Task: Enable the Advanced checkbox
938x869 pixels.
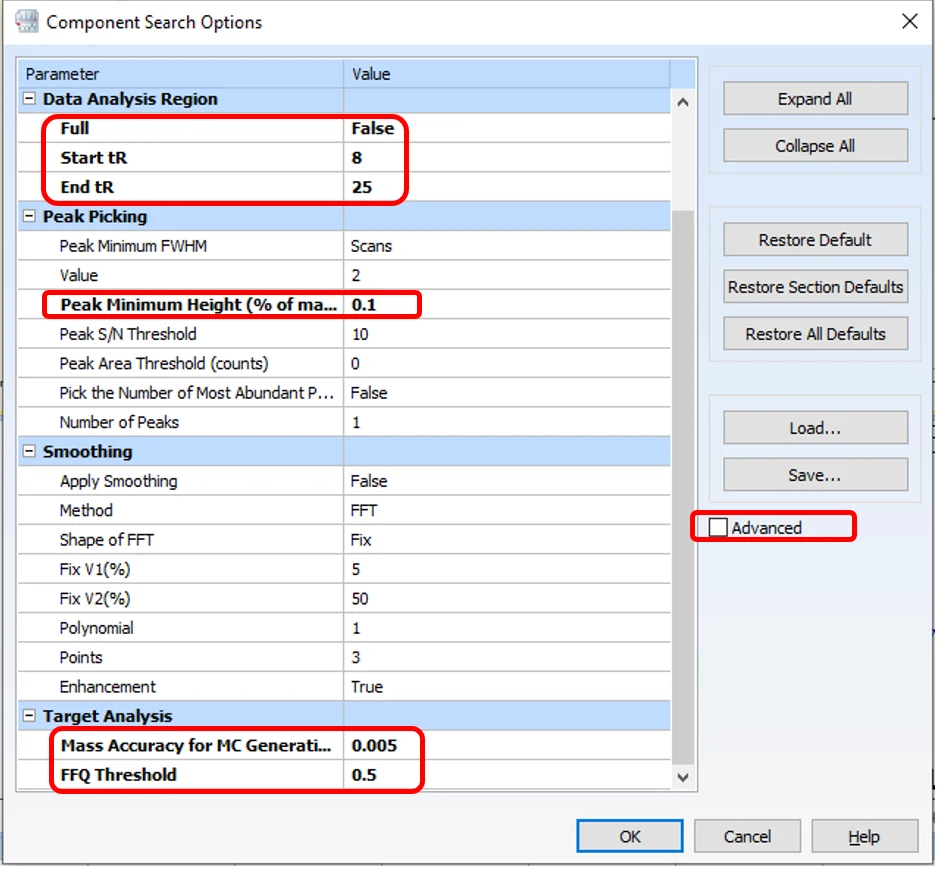Action: tap(719, 529)
